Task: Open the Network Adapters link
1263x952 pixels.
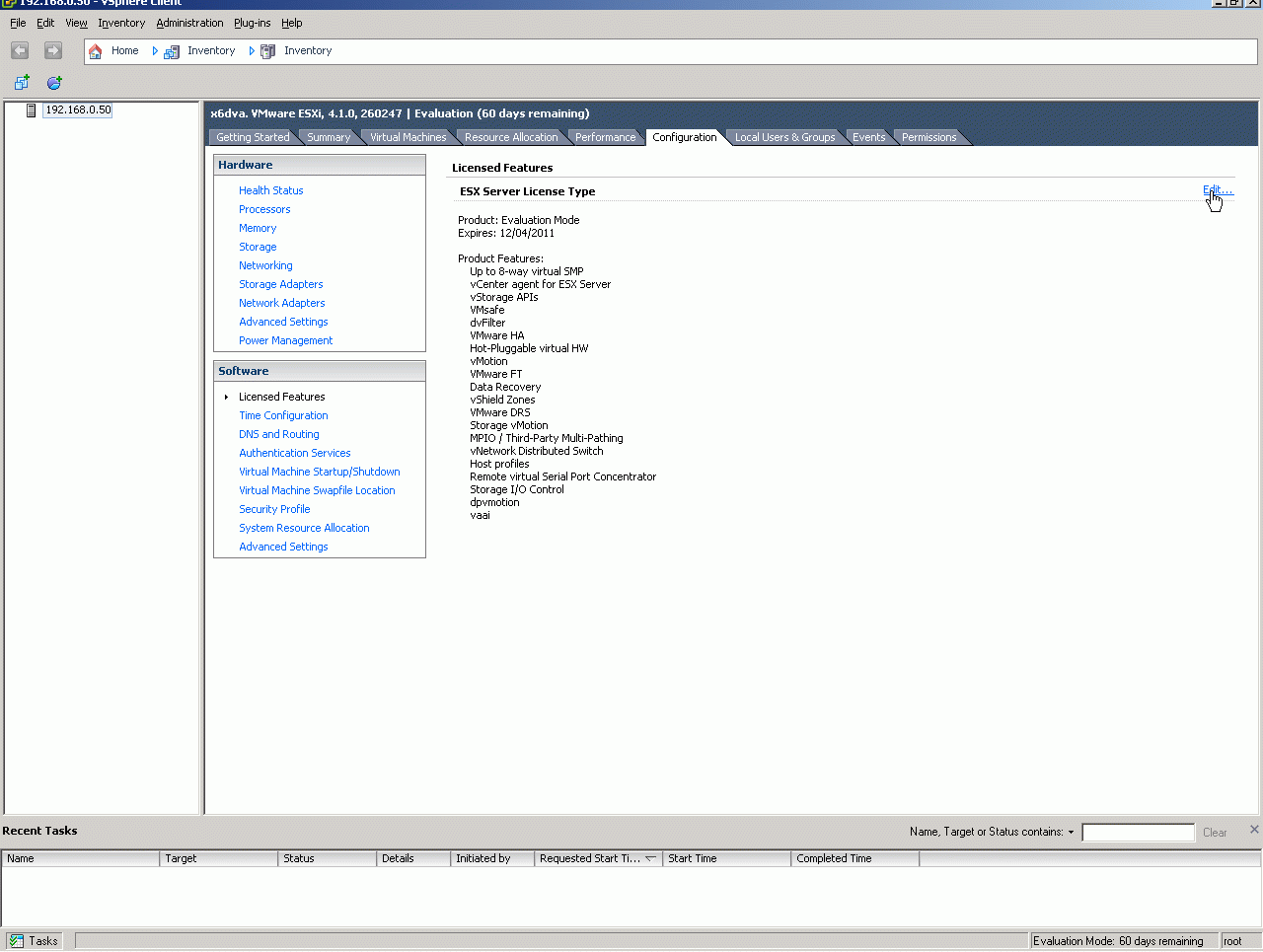Action: (282, 303)
